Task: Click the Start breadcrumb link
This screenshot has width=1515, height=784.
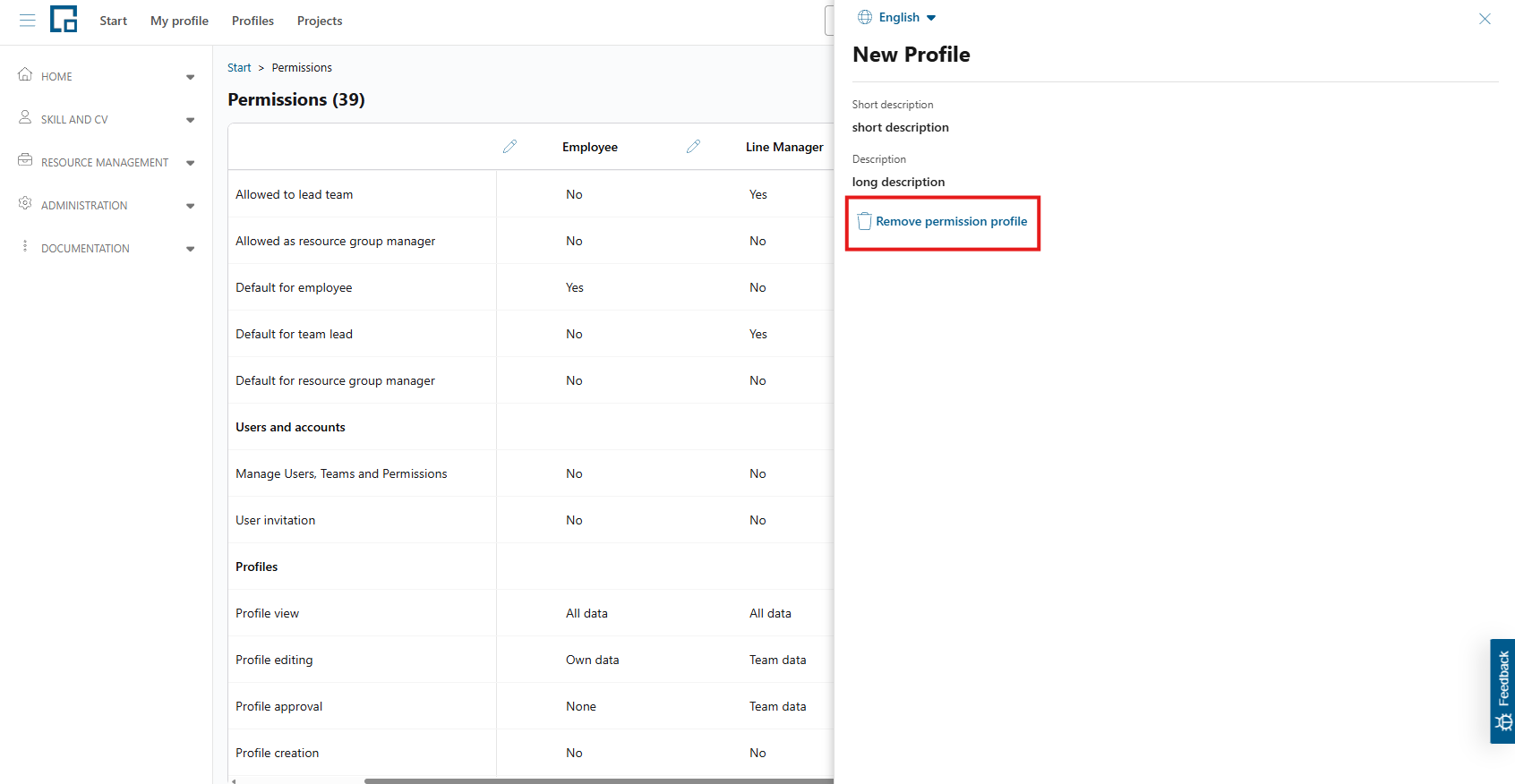Action: (x=239, y=67)
